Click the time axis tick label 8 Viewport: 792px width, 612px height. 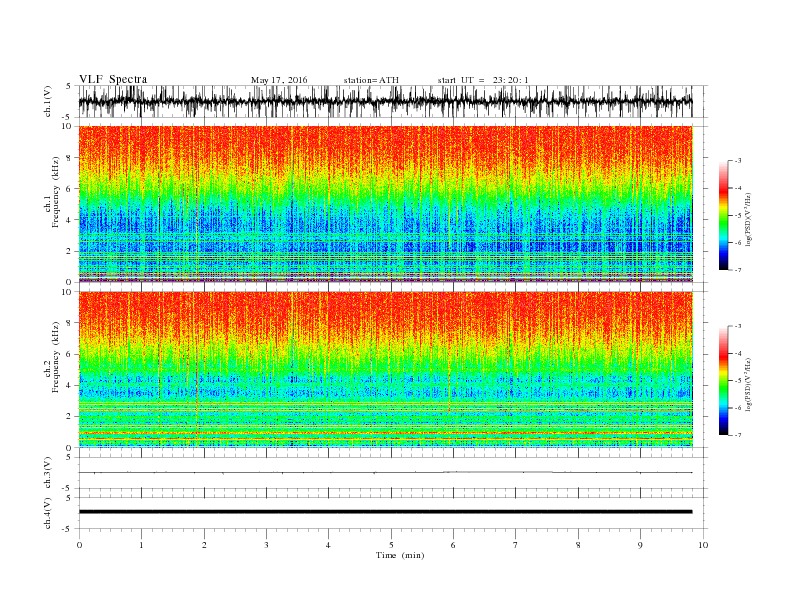578,545
